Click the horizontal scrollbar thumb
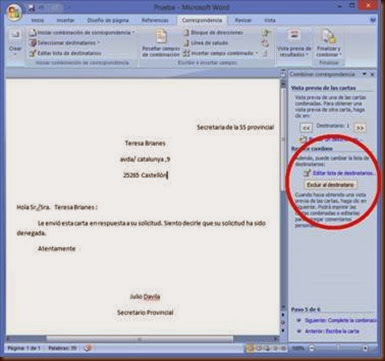This screenshot has width=385, height=361. point(139,339)
